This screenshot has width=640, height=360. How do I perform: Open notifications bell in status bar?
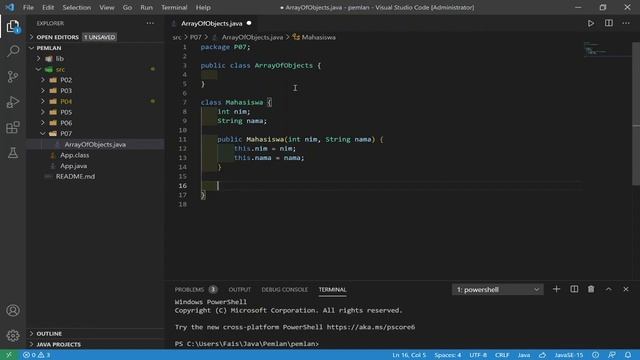(628, 355)
